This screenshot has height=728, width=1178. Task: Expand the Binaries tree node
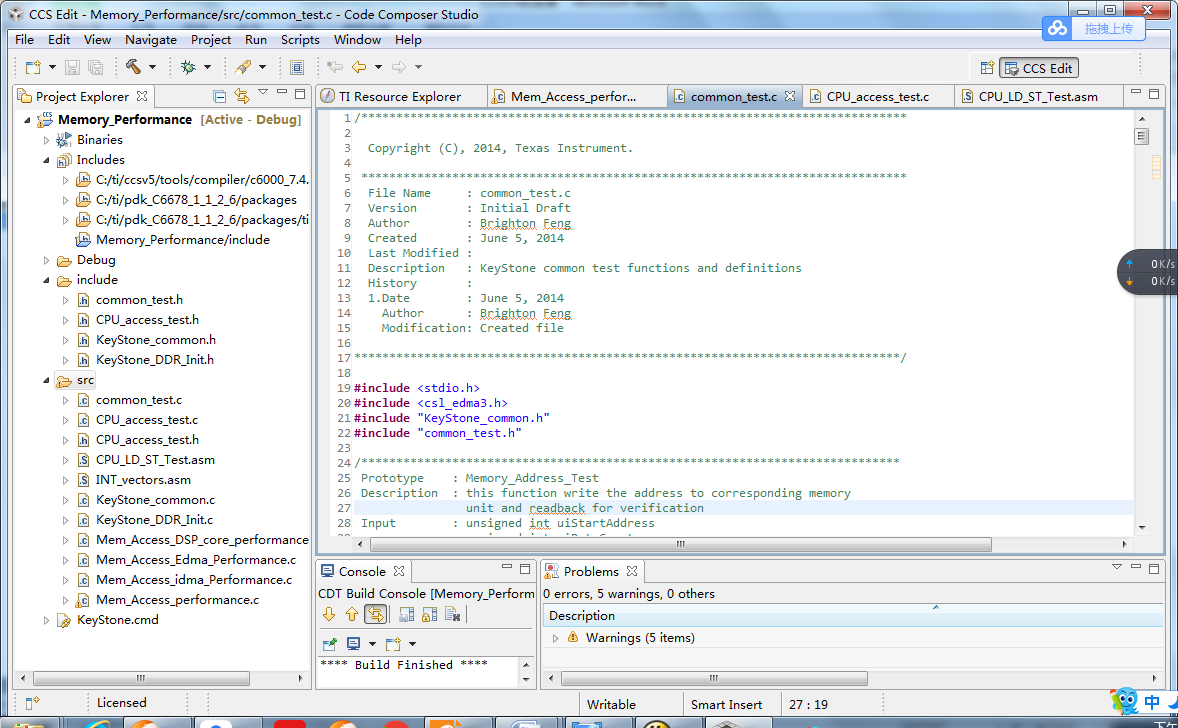46,140
